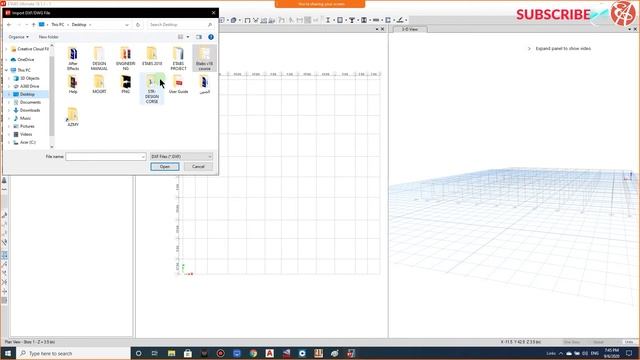Select the T-shaped section tool in toolbar

coord(351,20)
